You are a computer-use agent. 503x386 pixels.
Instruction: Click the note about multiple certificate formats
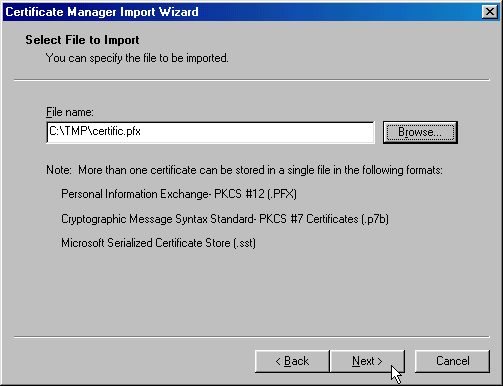[244, 170]
